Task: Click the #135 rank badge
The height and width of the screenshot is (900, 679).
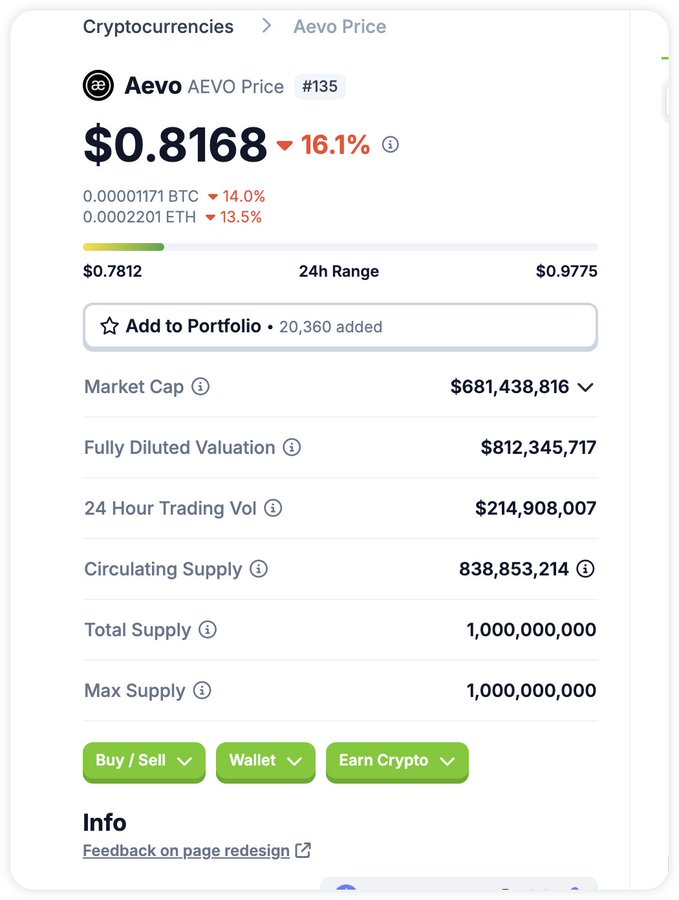Action: point(320,87)
